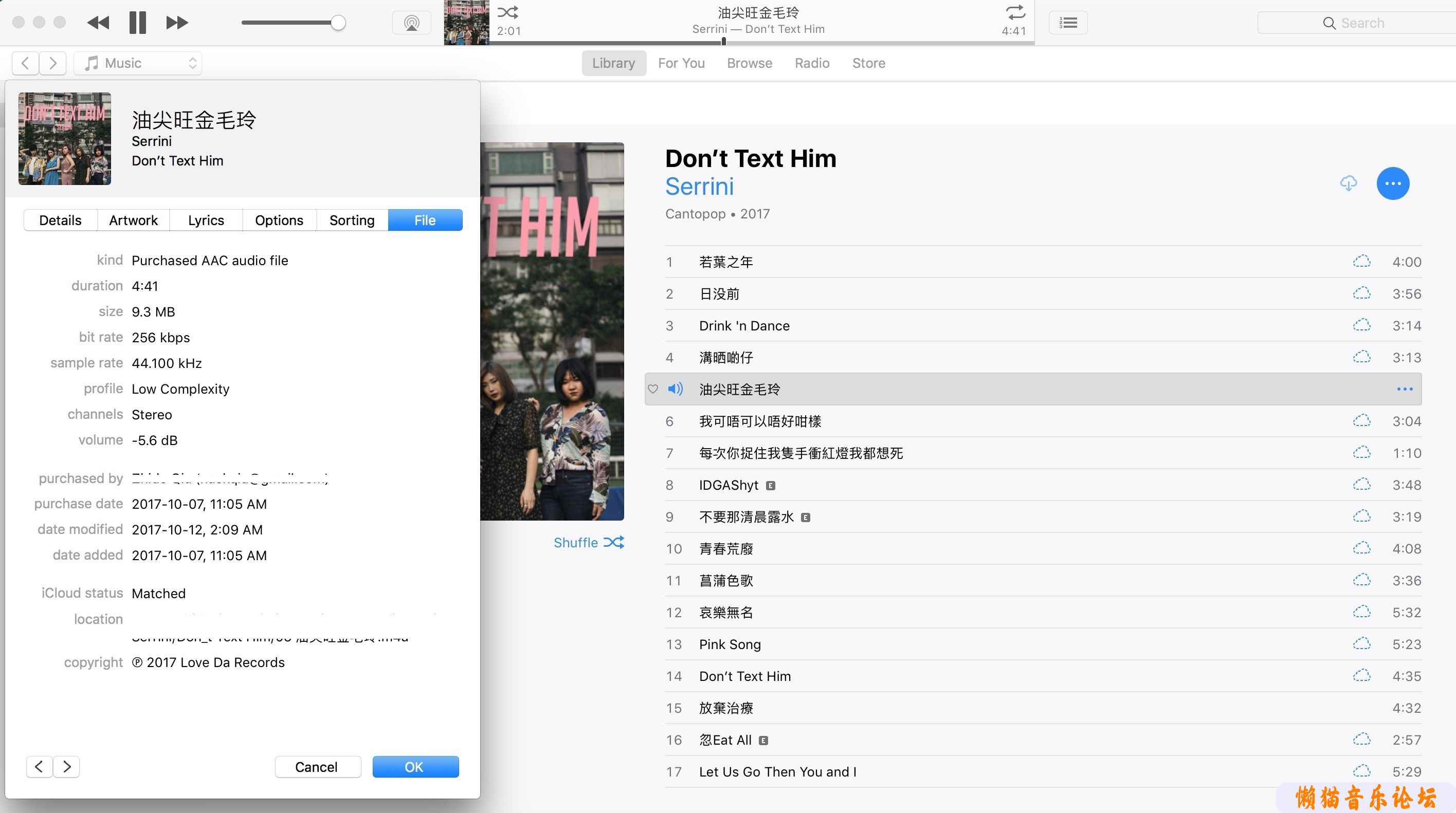1456x813 pixels.
Task: Toggle shuffle in the now playing bar
Action: coord(507,12)
